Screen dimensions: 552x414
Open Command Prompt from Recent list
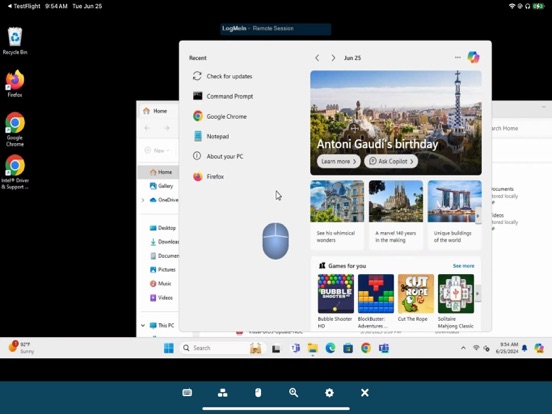(x=222, y=96)
